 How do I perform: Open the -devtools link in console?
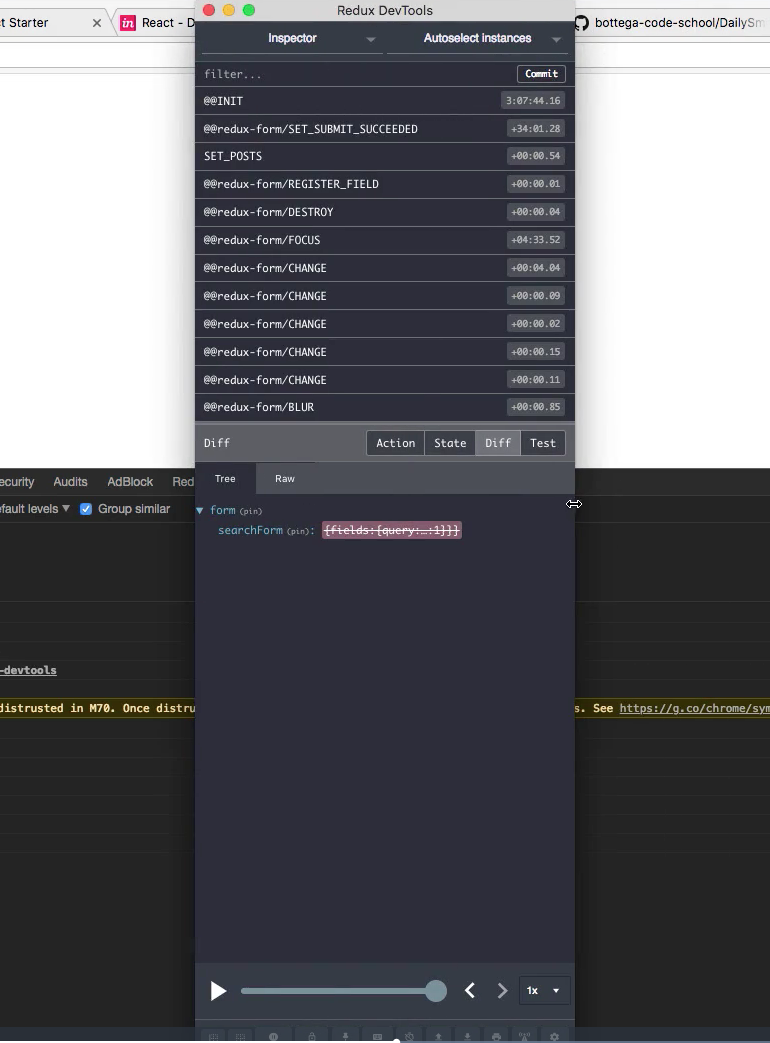28,670
